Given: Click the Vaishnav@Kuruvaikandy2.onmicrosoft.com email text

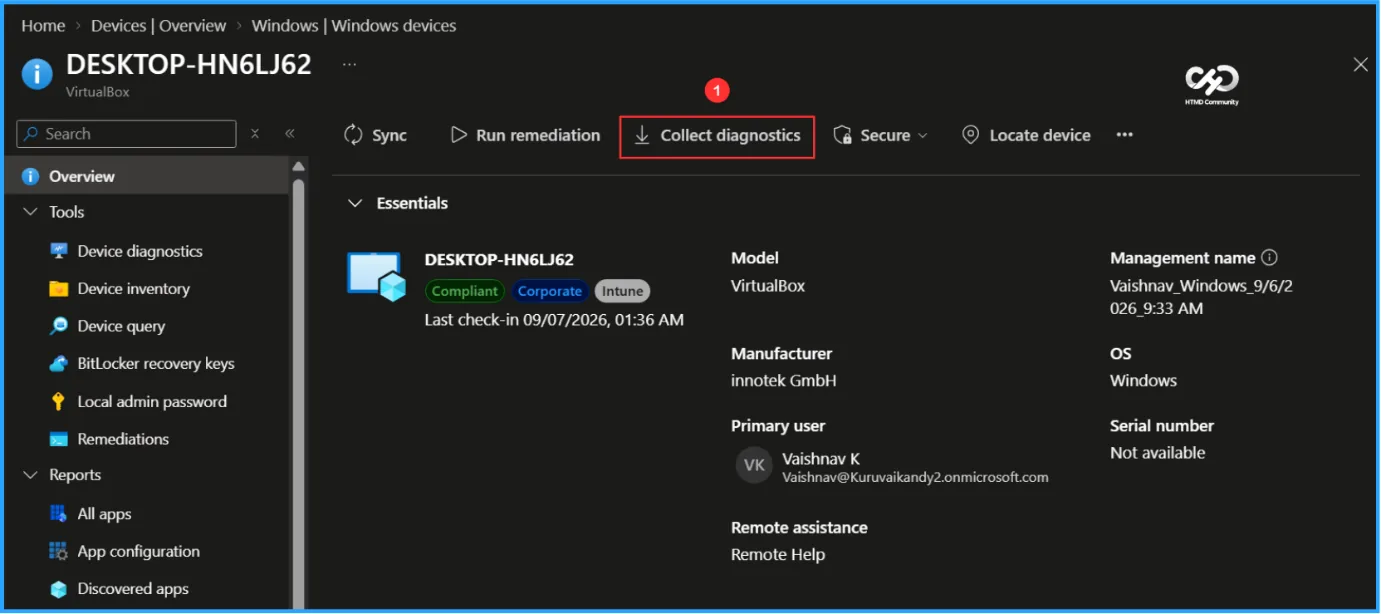Looking at the screenshot, I should coord(915,478).
